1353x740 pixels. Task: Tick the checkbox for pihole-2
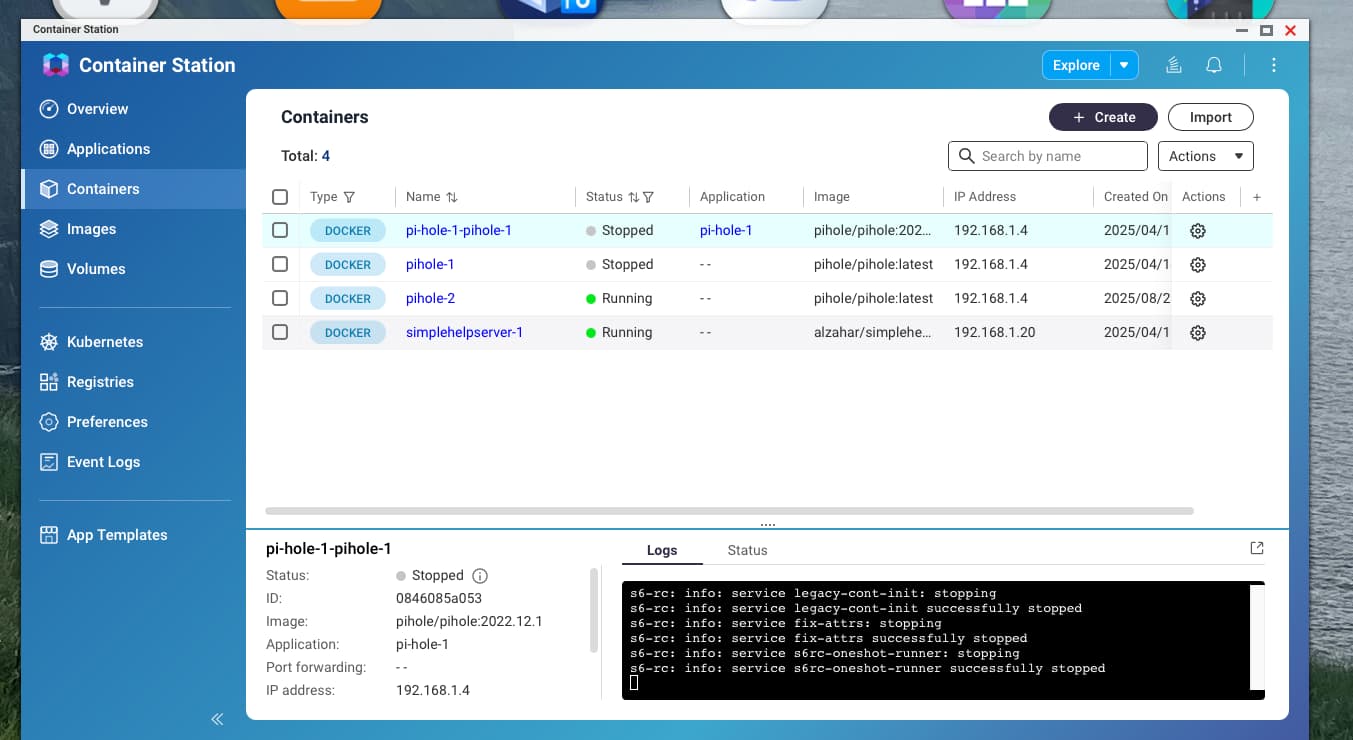(x=280, y=298)
